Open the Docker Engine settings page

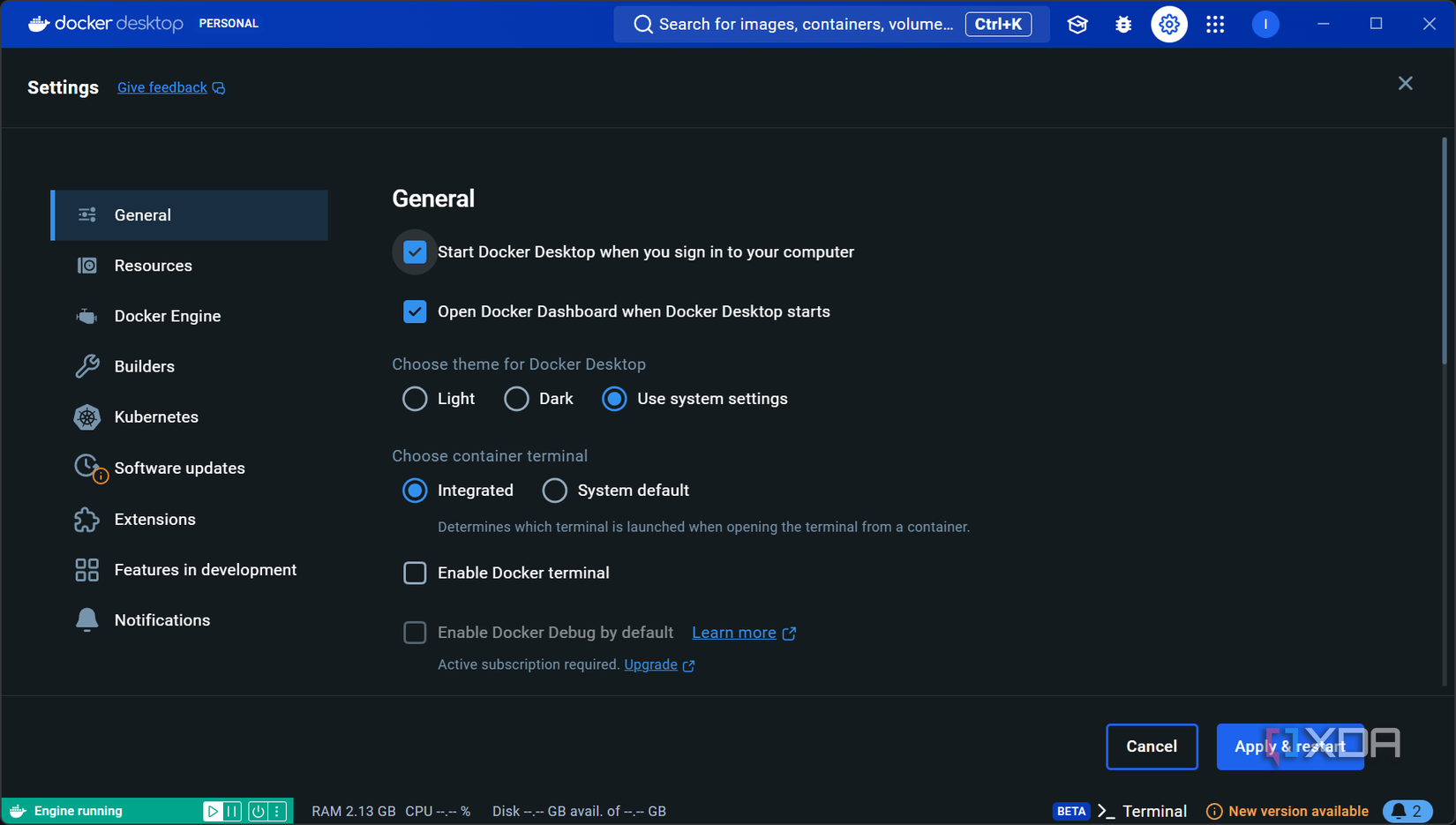pyautogui.click(x=168, y=315)
